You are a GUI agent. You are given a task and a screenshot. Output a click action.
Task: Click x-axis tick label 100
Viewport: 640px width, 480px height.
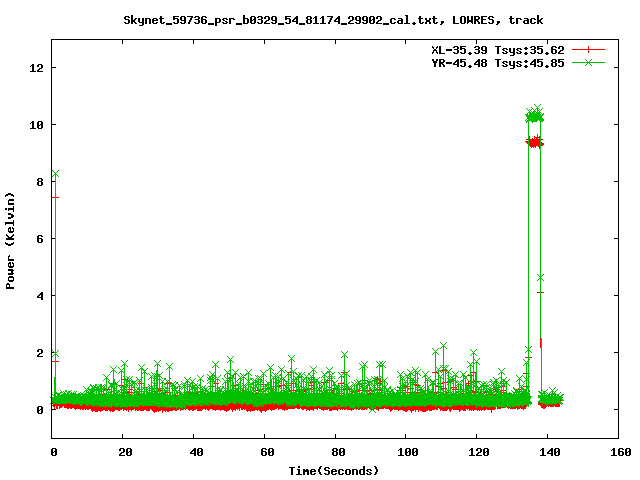point(408,452)
